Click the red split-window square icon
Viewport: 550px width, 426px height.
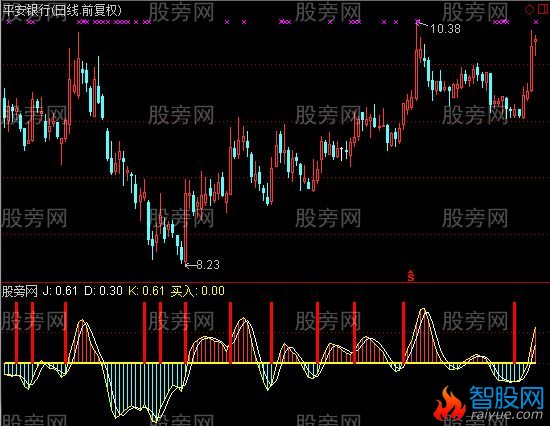(543, 9)
